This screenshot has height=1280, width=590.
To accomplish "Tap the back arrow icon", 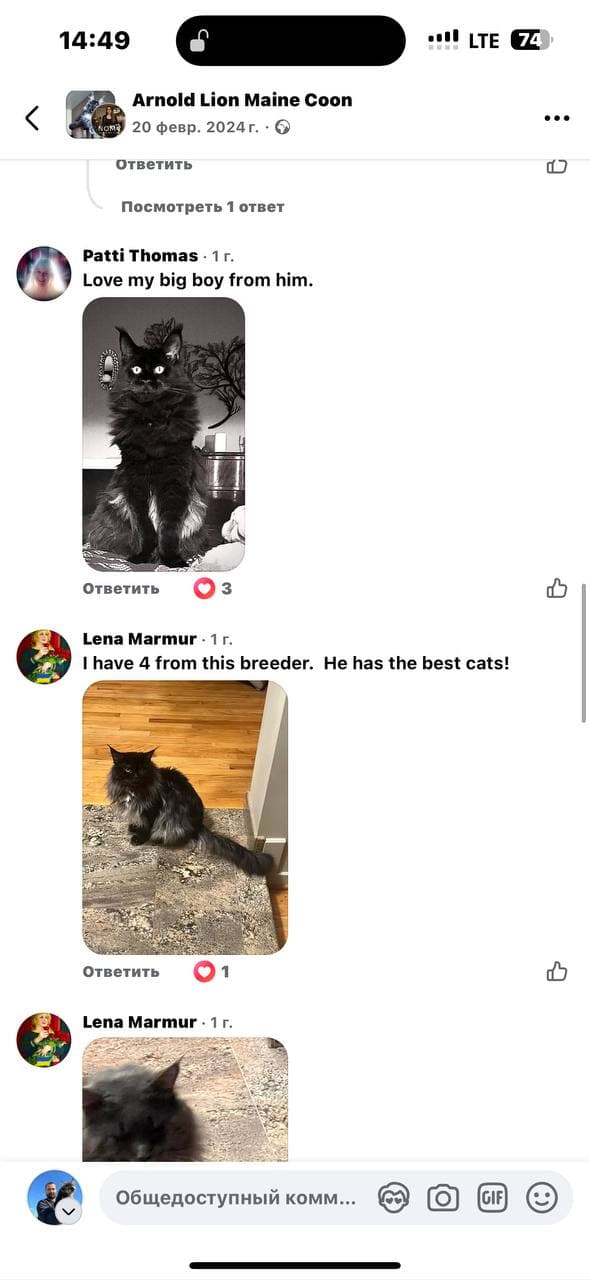I will [32, 118].
